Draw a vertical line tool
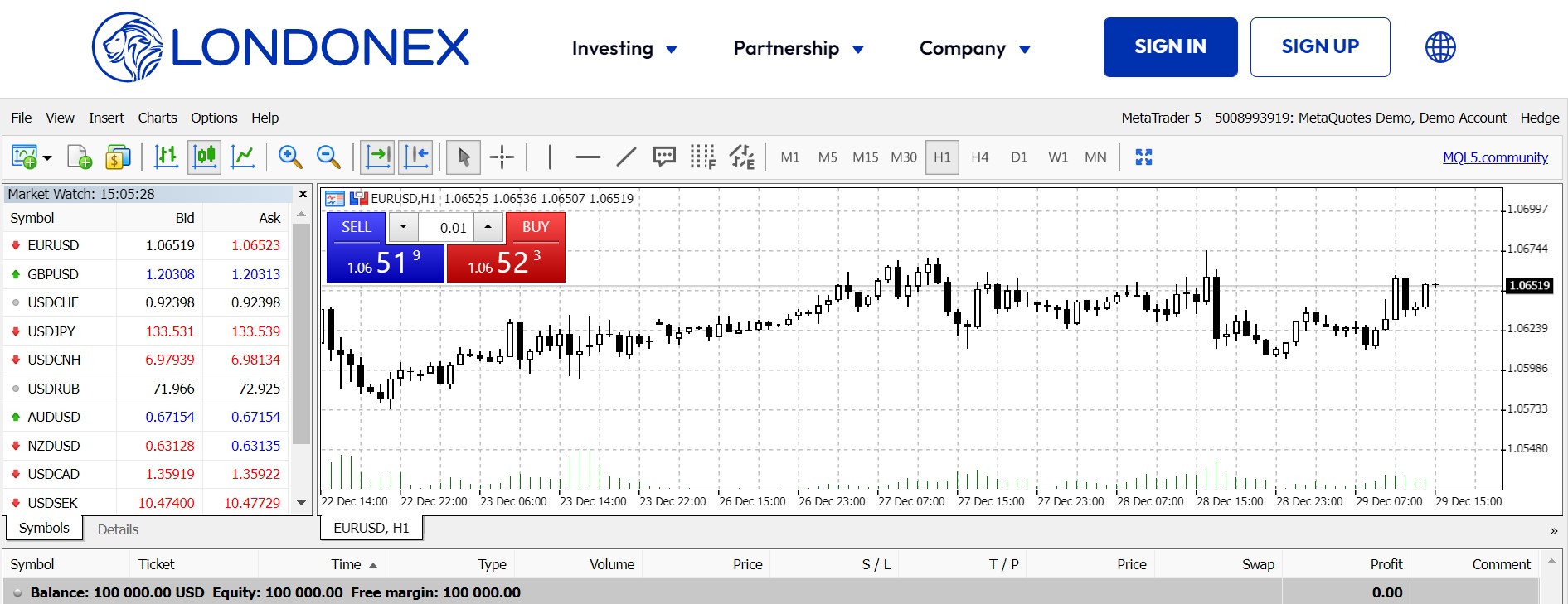 550,157
